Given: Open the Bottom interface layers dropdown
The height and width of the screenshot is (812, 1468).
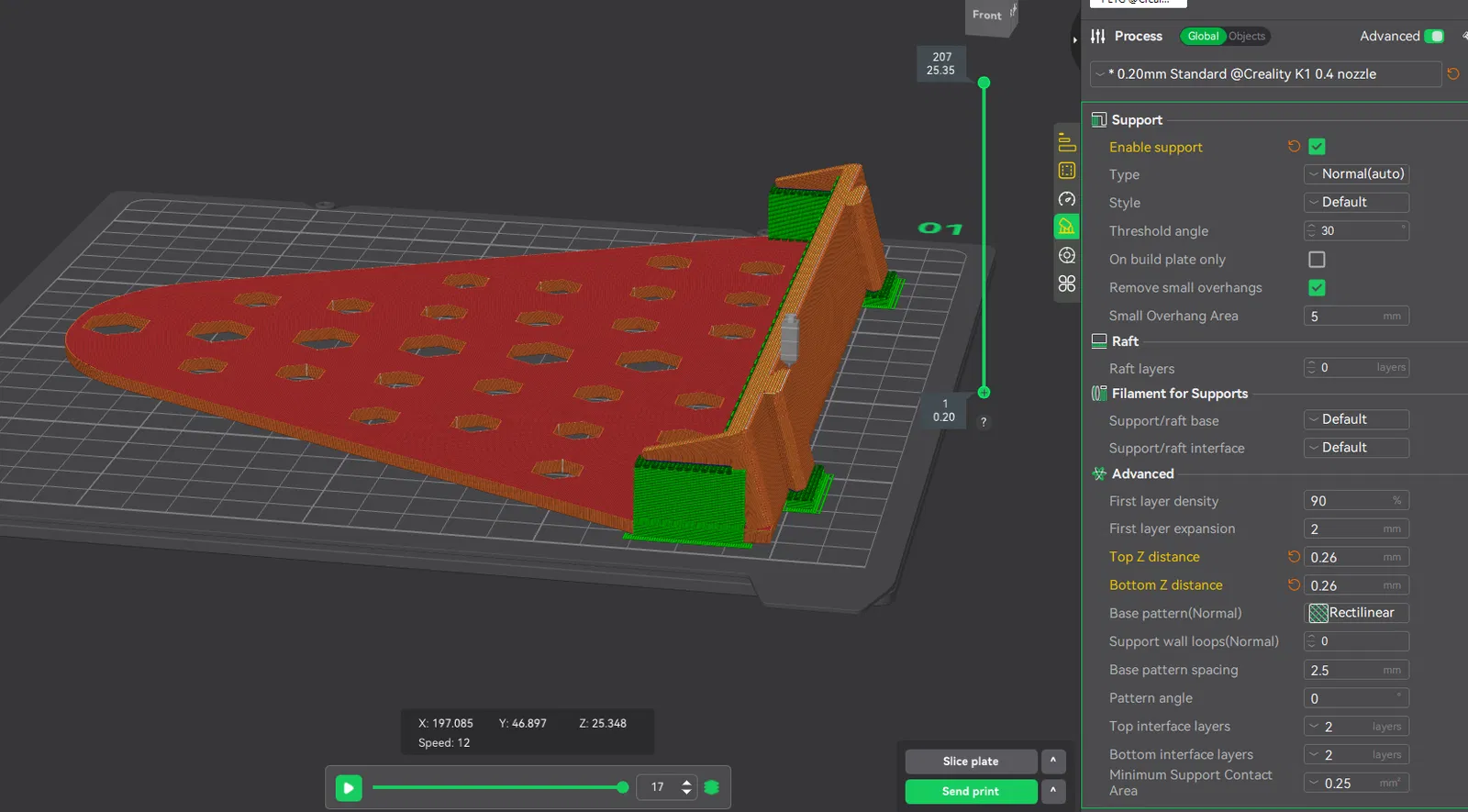Looking at the screenshot, I should click(1356, 755).
